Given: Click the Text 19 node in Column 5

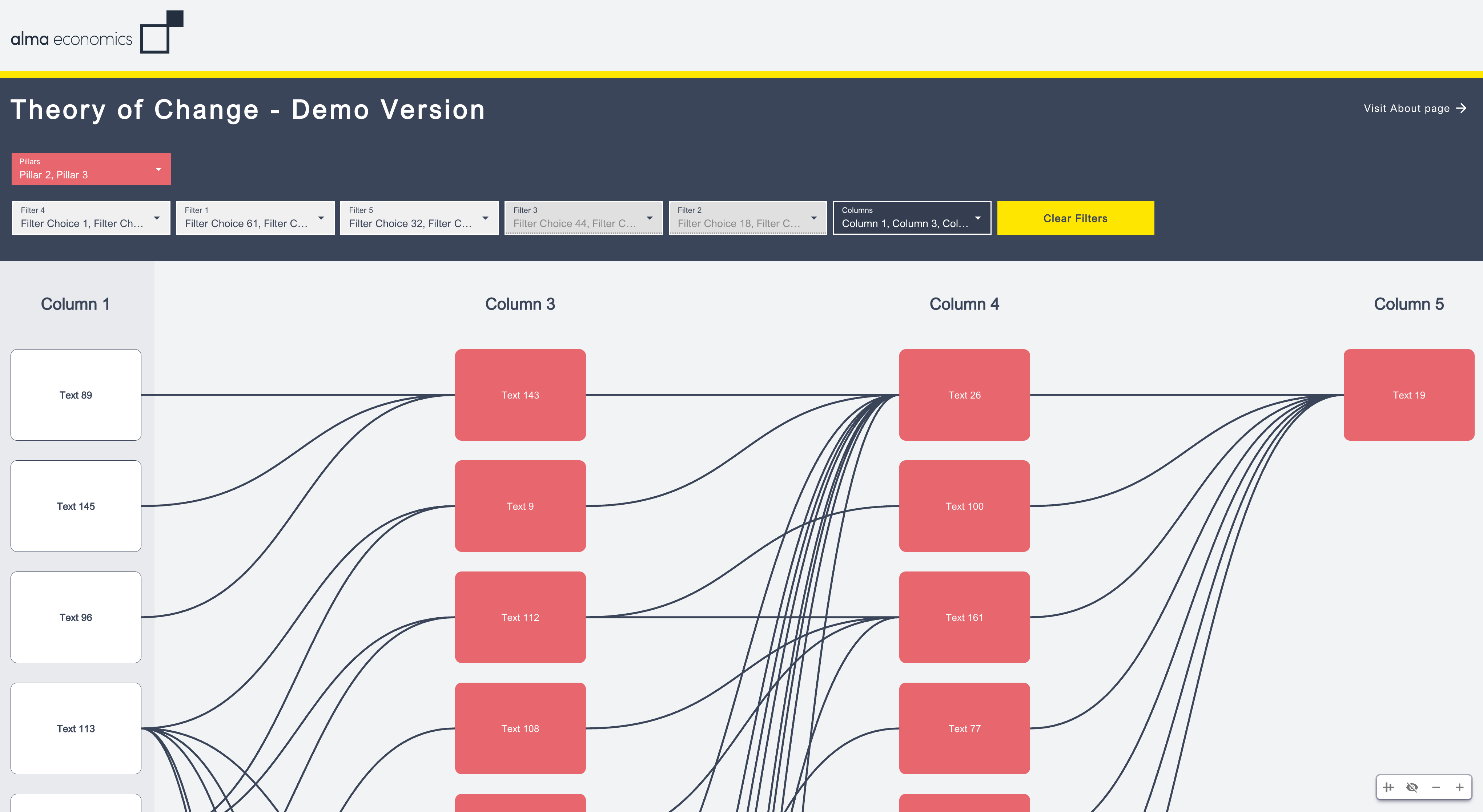Looking at the screenshot, I should pos(1408,395).
